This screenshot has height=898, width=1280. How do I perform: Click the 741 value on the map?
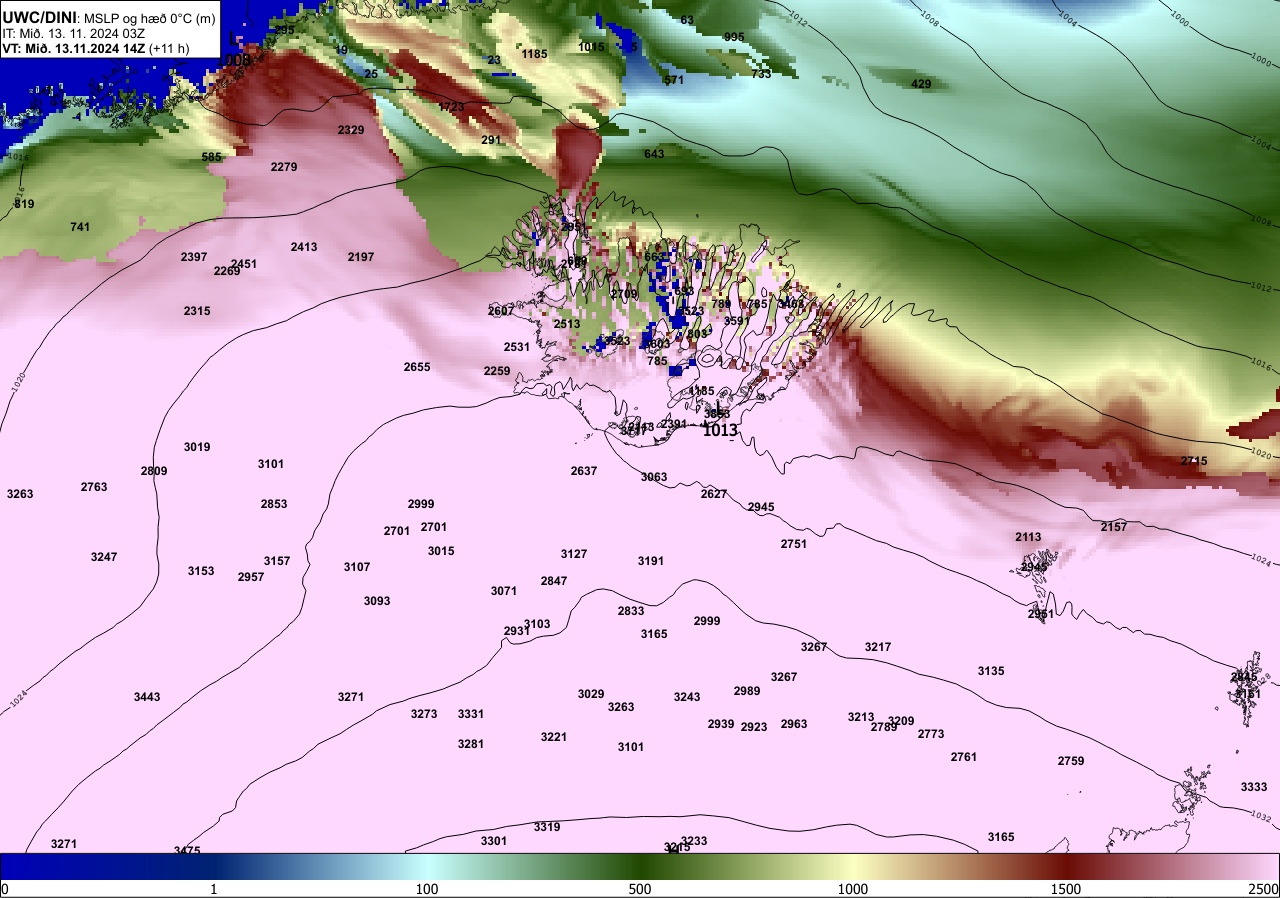(x=80, y=227)
